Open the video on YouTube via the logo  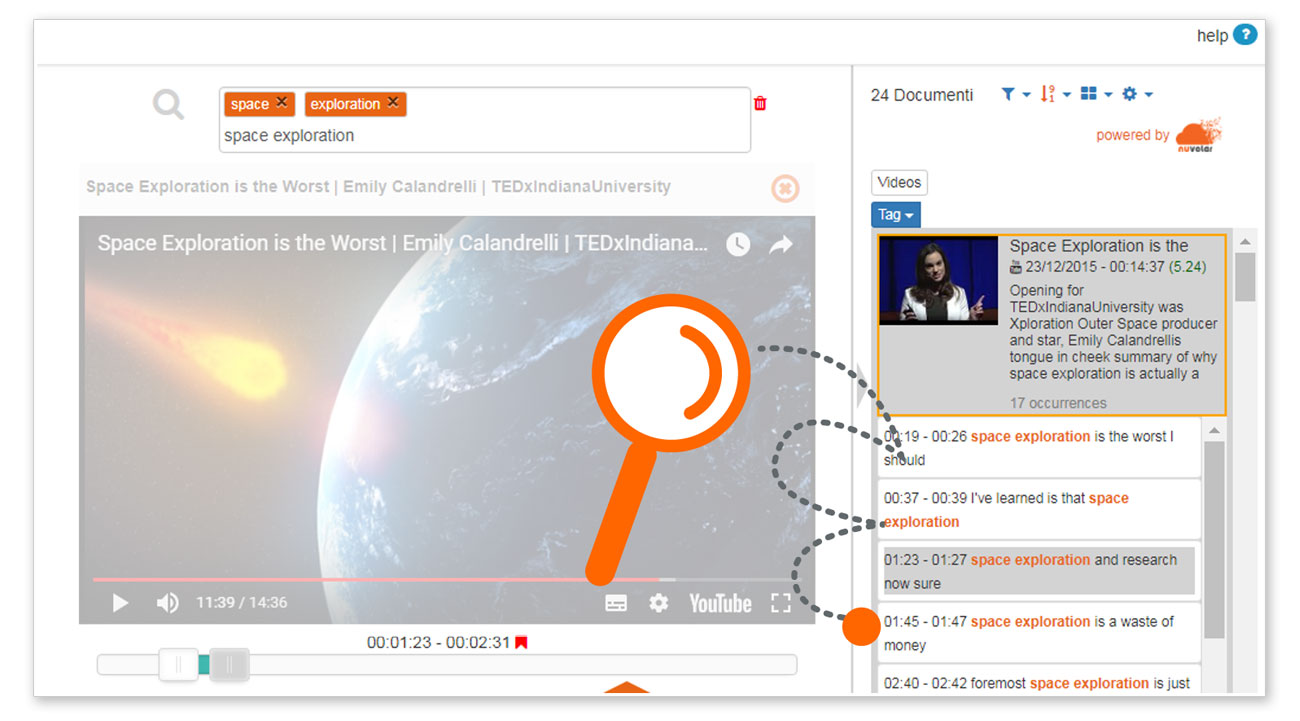click(720, 603)
